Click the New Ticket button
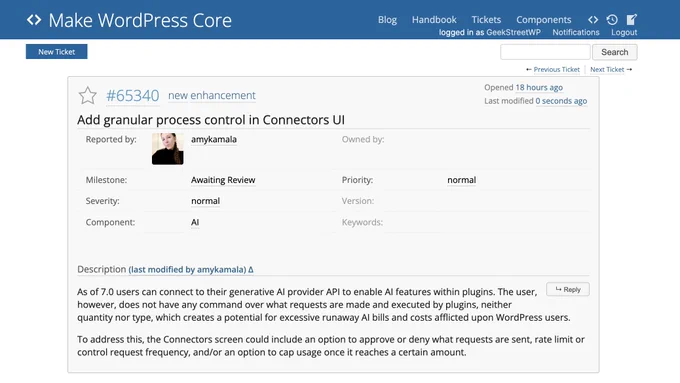Viewport: 680px width, 383px height. click(x=56, y=52)
